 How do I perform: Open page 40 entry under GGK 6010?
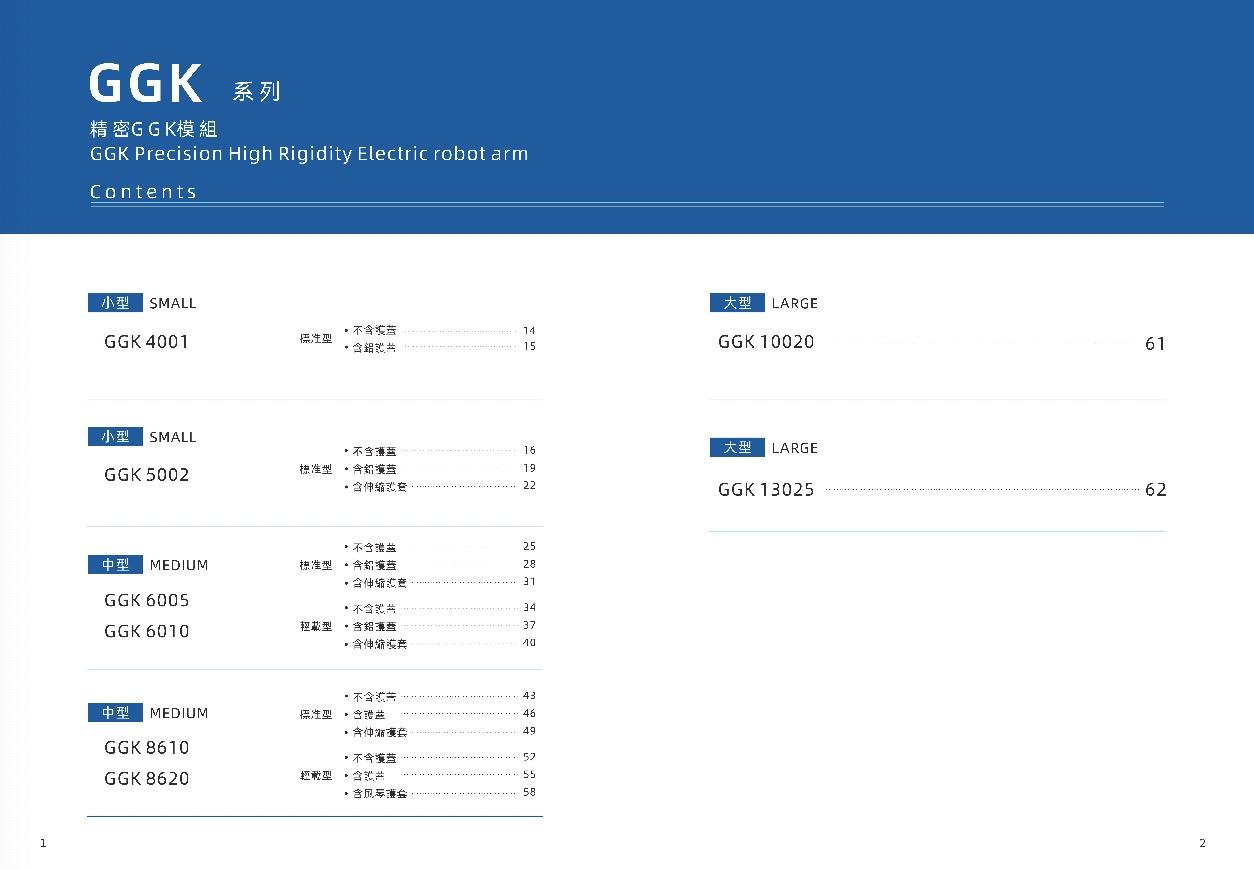pyautogui.click(x=529, y=643)
